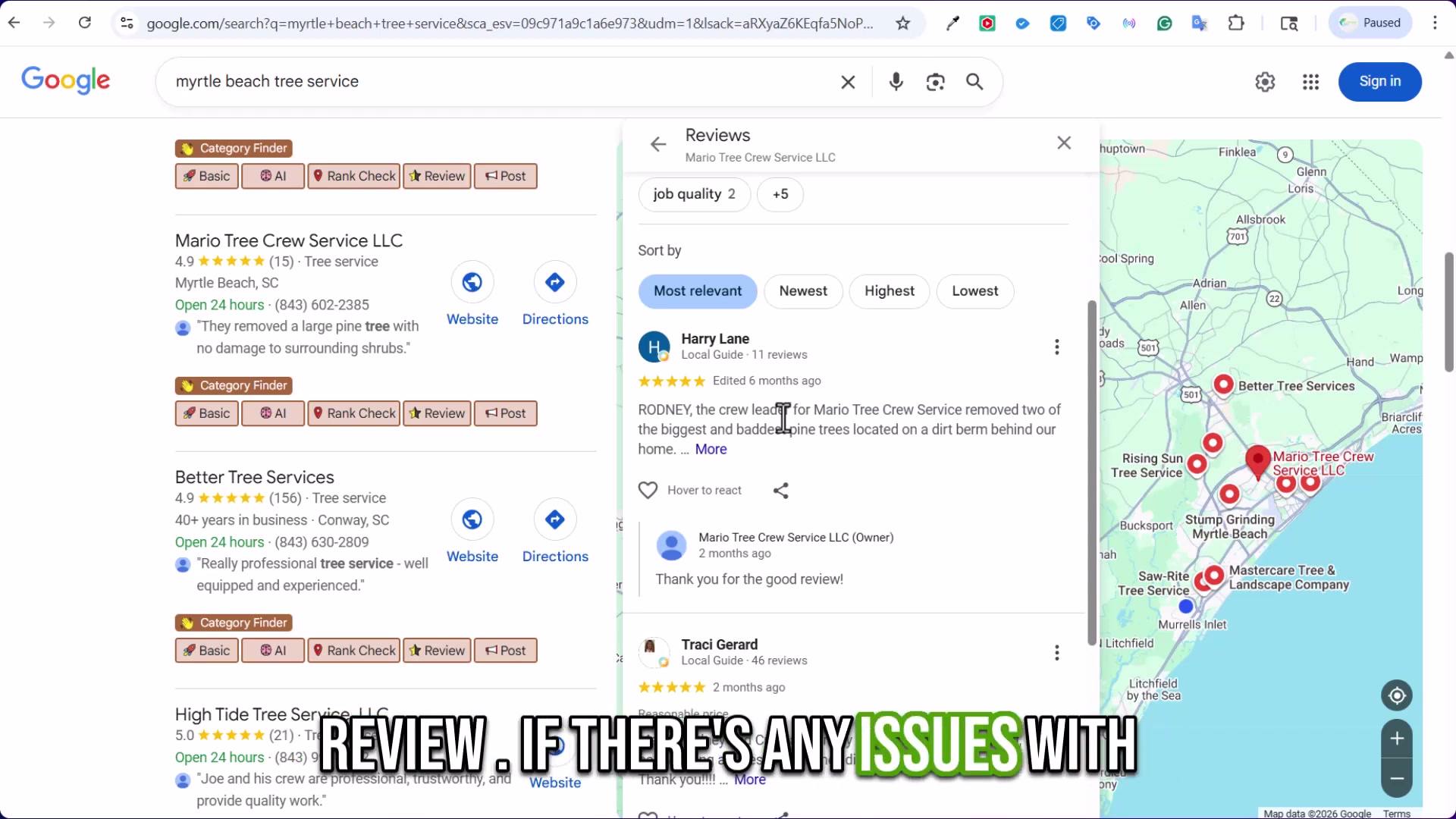The width and height of the screenshot is (1456, 819).
Task: Click Sign in button
Action: pos(1379,82)
